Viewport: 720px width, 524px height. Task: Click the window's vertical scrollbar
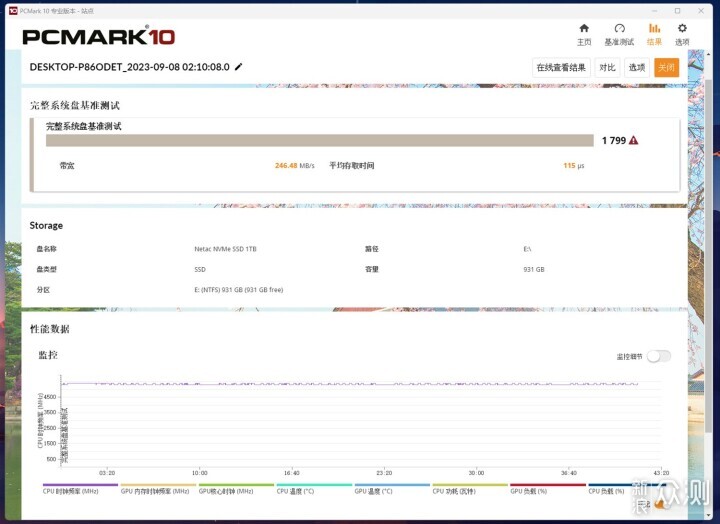tap(708, 257)
